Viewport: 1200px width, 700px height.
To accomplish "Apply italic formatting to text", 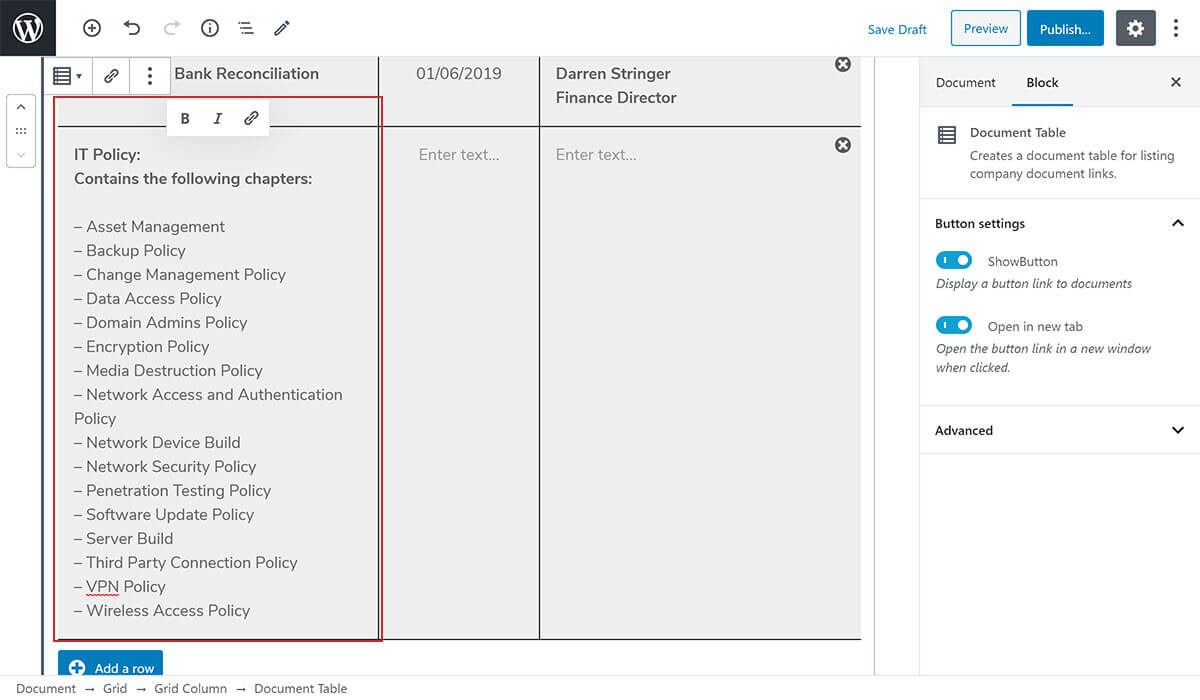I will 218,118.
